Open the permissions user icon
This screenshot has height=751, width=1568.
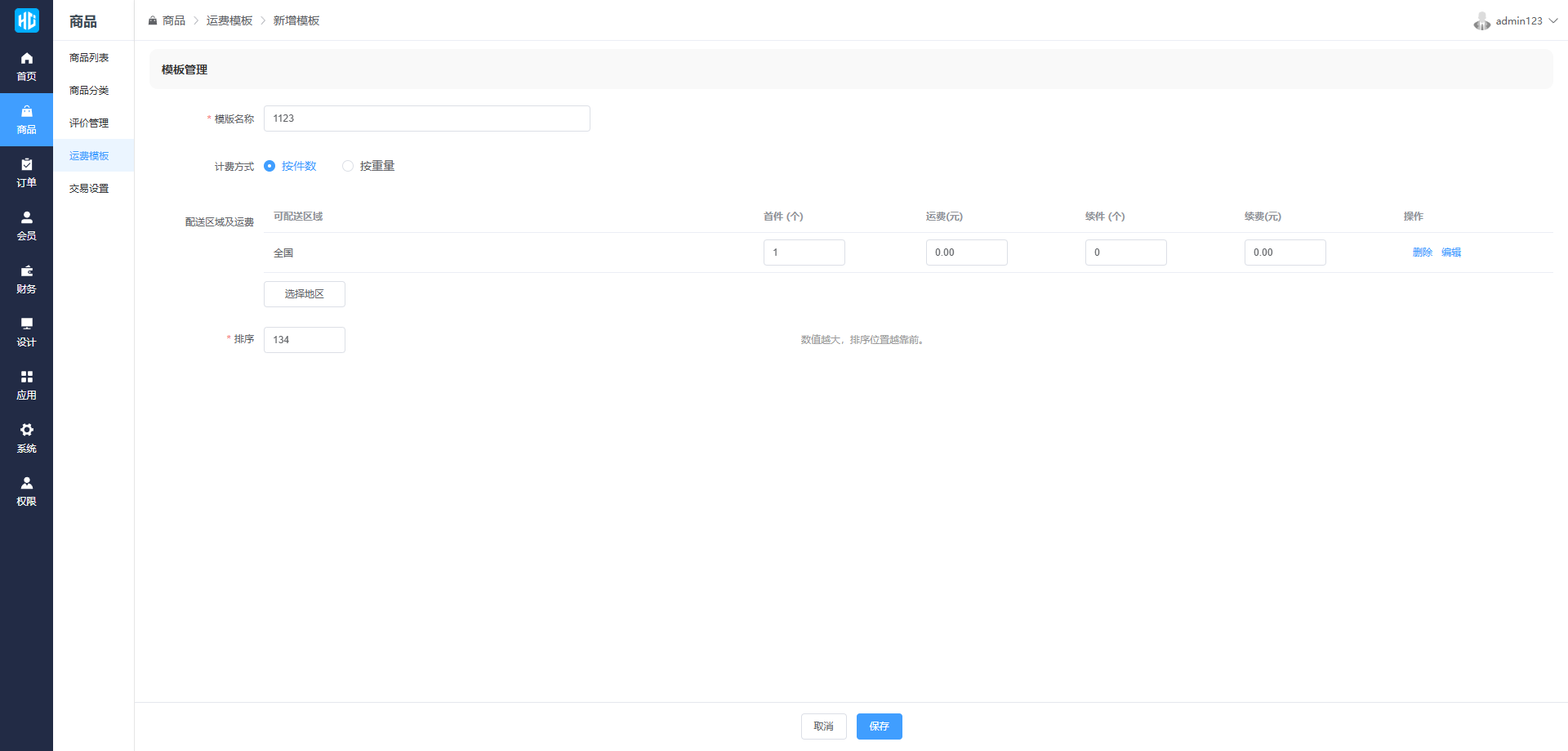(26, 484)
